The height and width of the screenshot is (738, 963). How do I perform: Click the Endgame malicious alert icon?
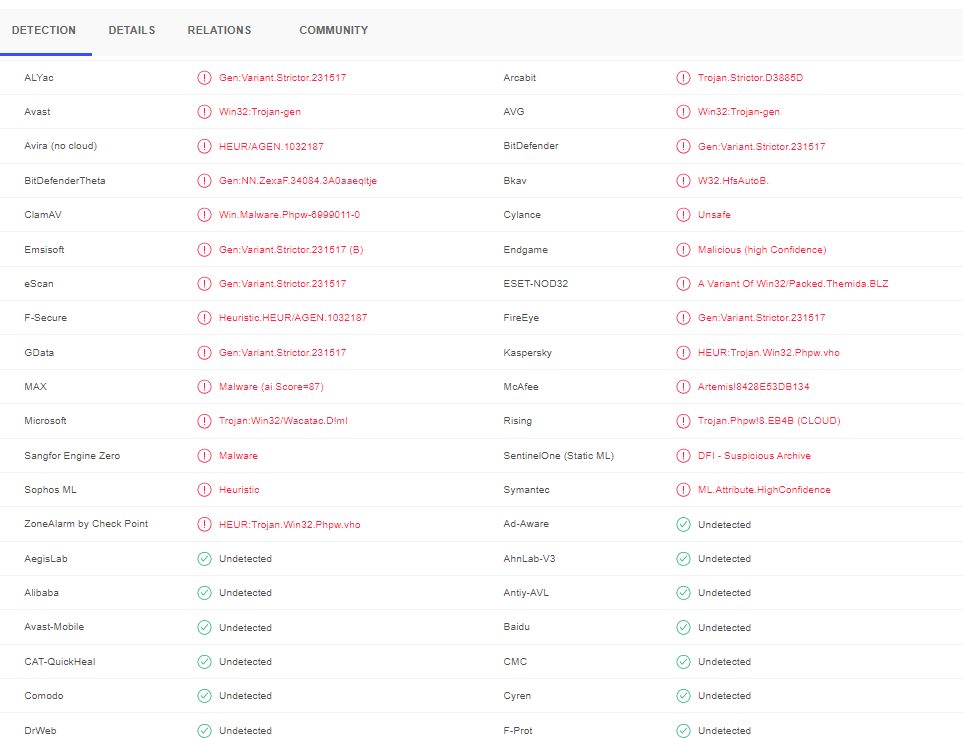coord(683,250)
